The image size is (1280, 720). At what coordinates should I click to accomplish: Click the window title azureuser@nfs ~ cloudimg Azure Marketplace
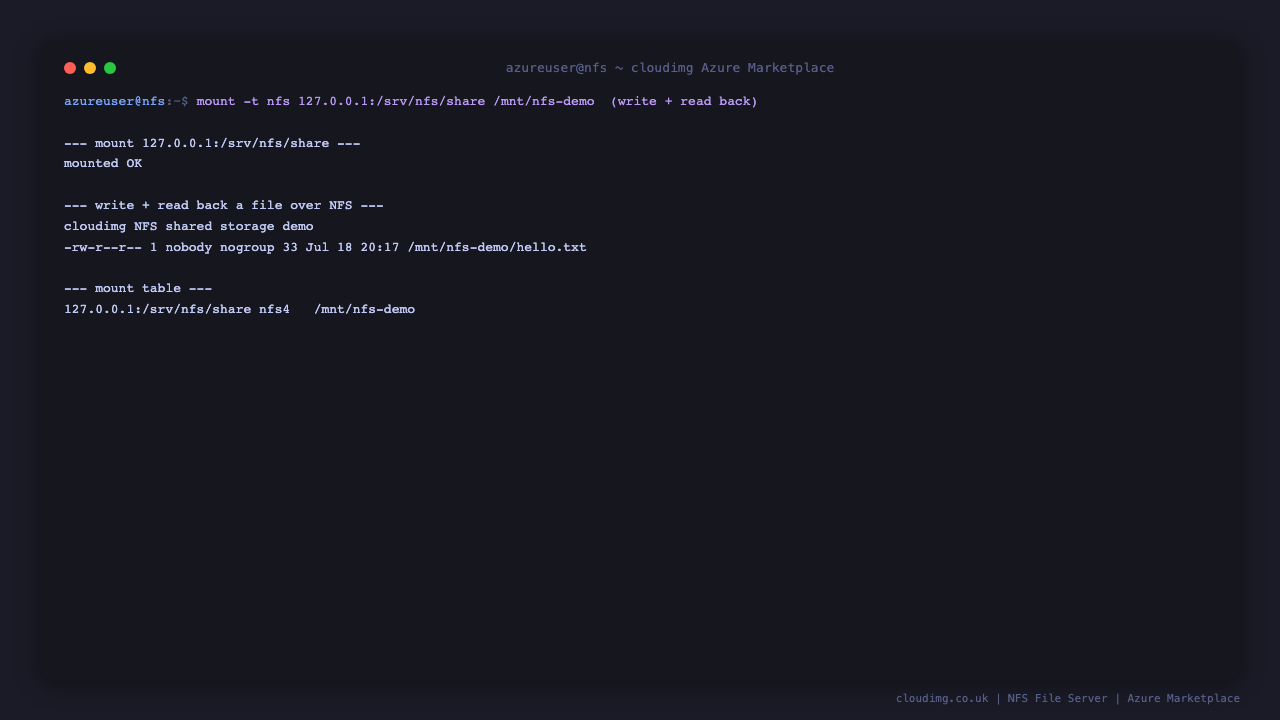(x=670, y=68)
